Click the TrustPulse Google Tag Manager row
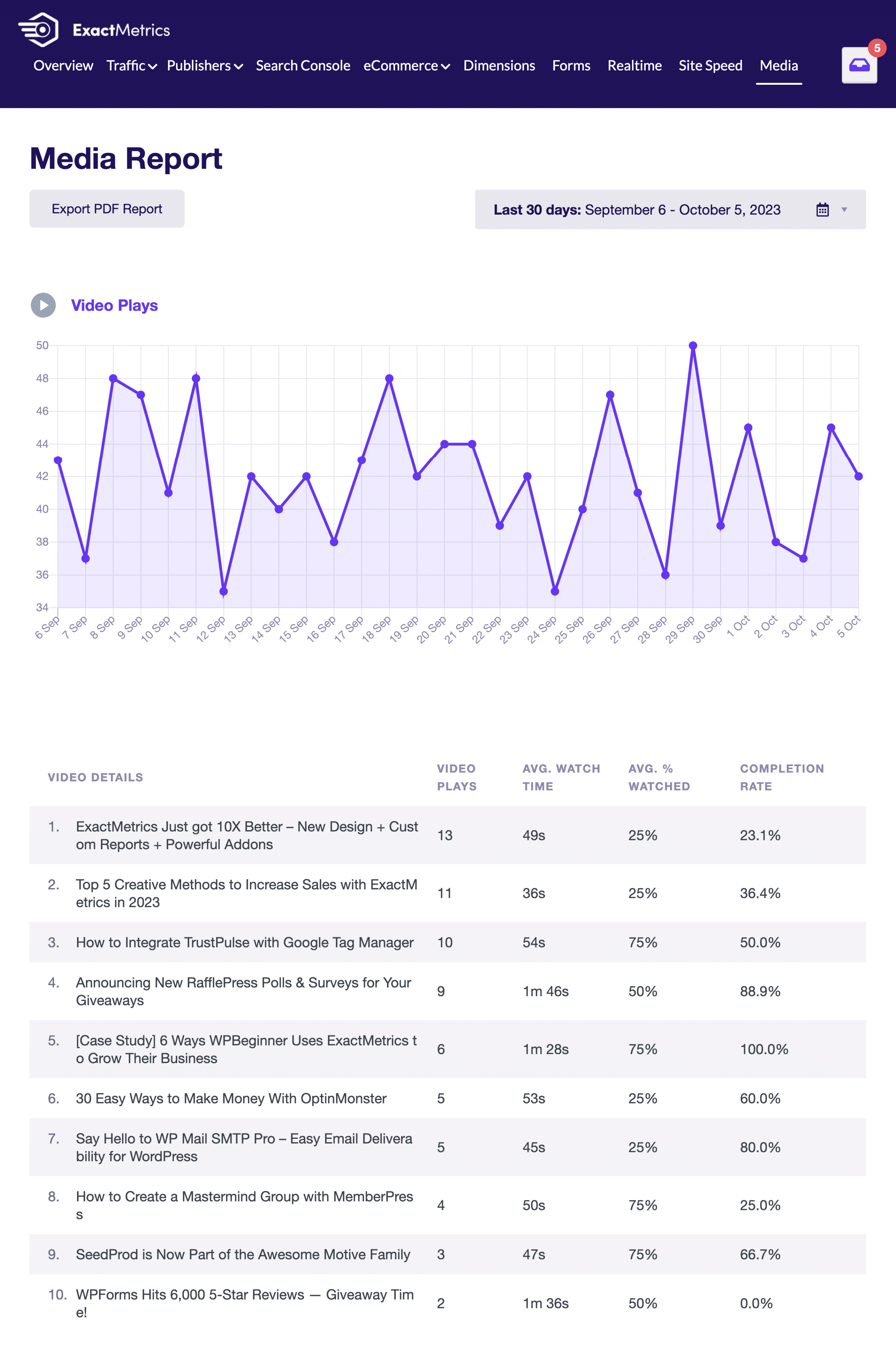 point(244,942)
